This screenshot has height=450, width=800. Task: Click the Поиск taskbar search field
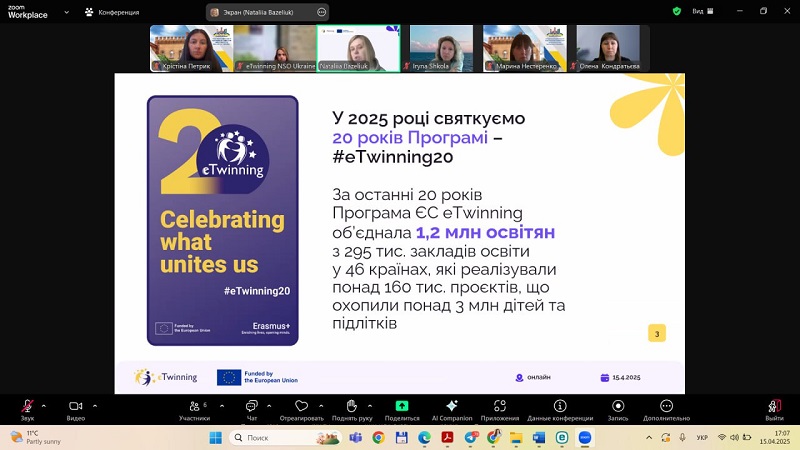click(x=286, y=437)
